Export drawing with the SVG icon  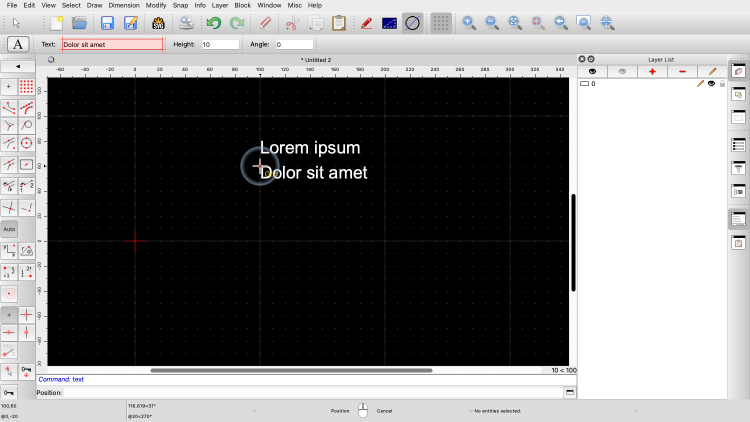158,23
